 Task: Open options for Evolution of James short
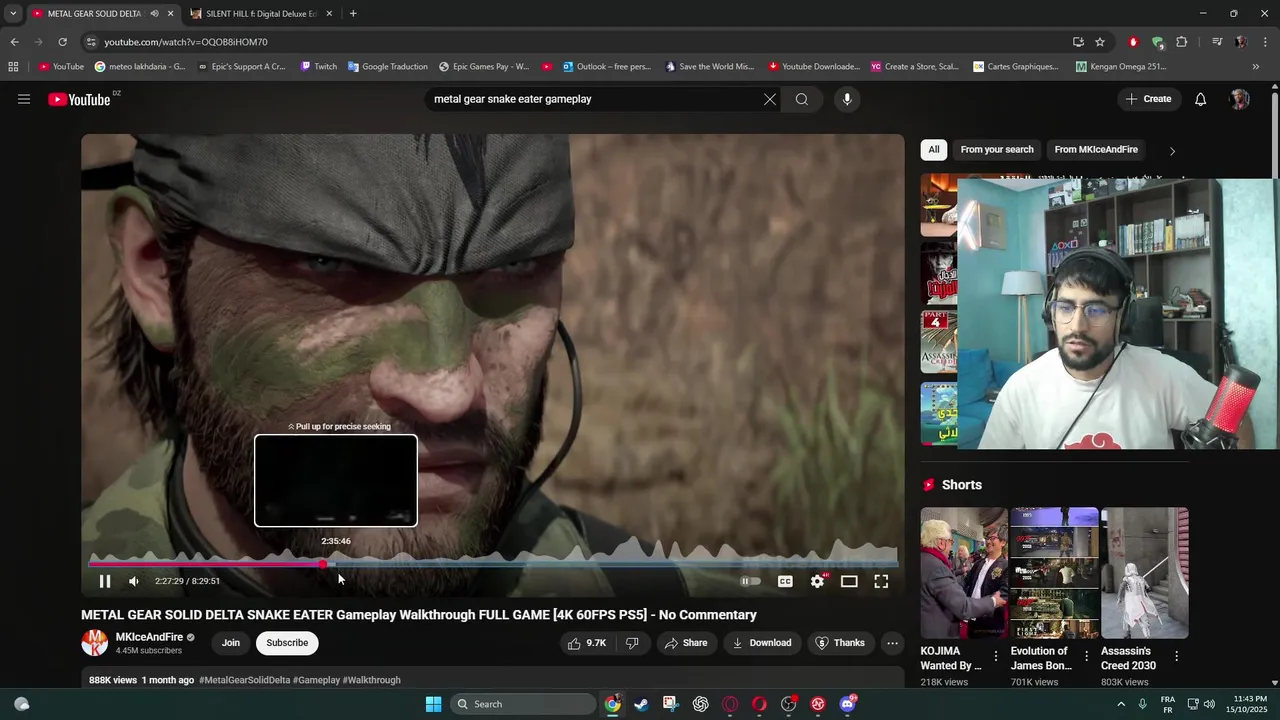(x=1086, y=657)
